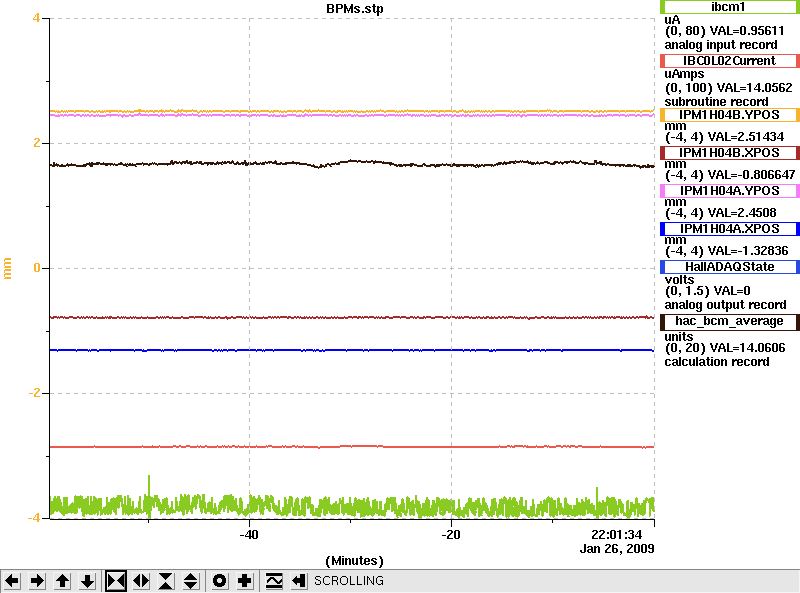This screenshot has height=593, width=800.
Task: Click the y-axis label -4 at bottom
Action: (33, 518)
